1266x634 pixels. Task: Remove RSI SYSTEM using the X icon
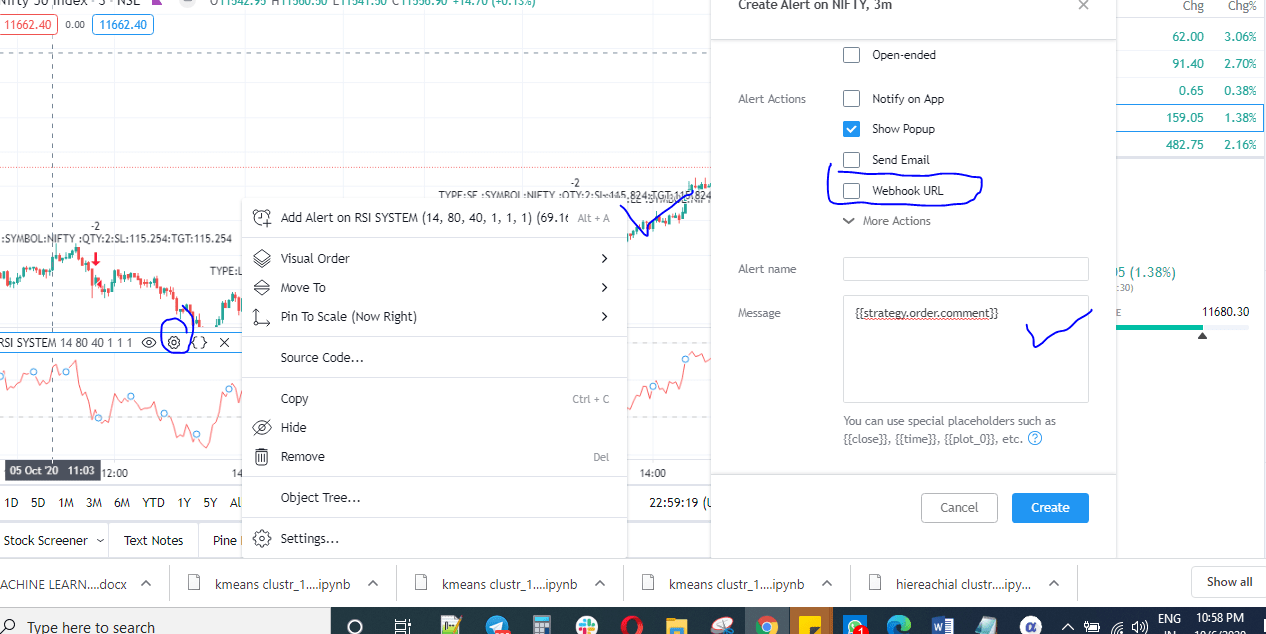click(224, 342)
